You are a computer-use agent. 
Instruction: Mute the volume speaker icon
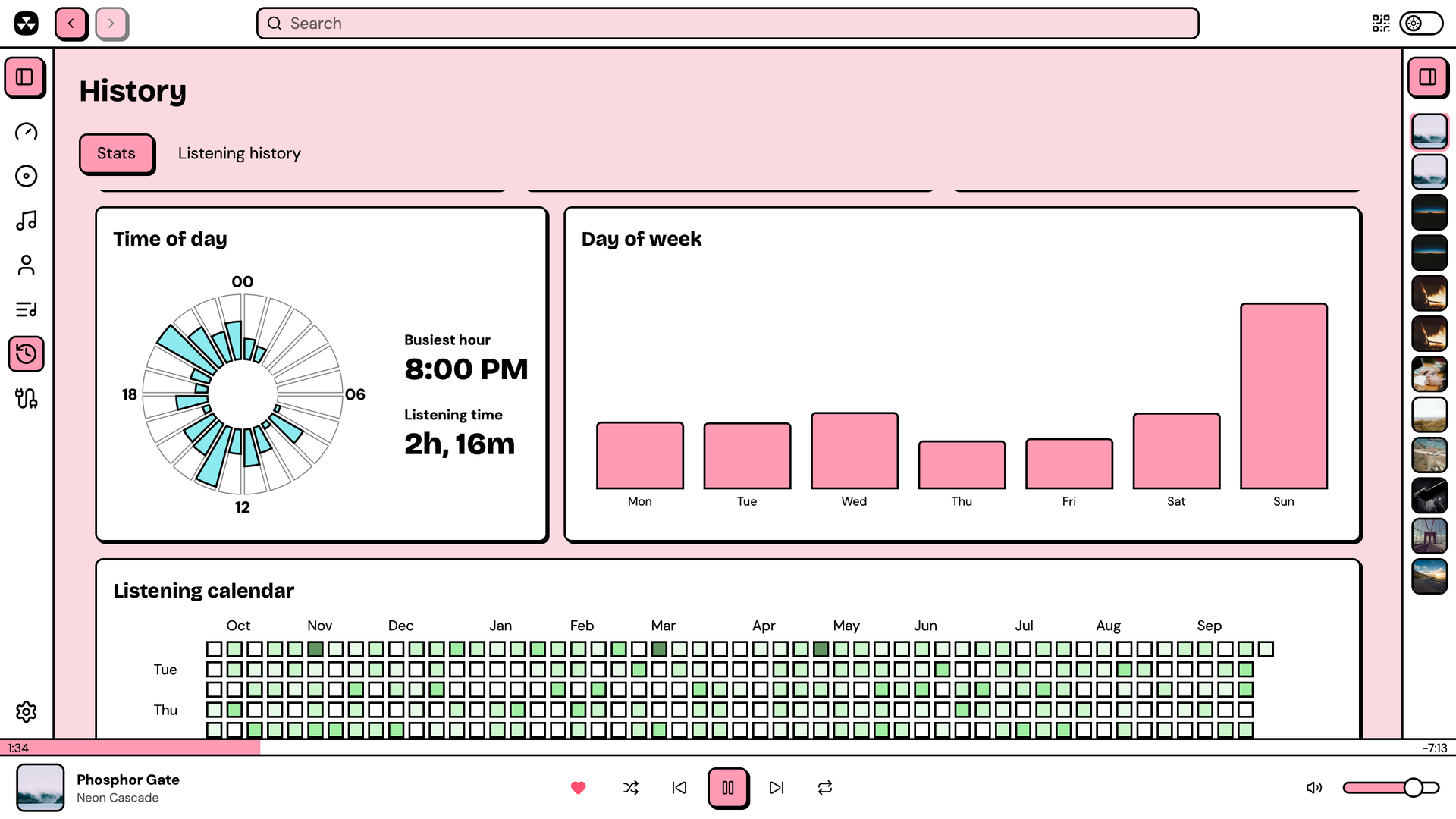click(x=1314, y=788)
